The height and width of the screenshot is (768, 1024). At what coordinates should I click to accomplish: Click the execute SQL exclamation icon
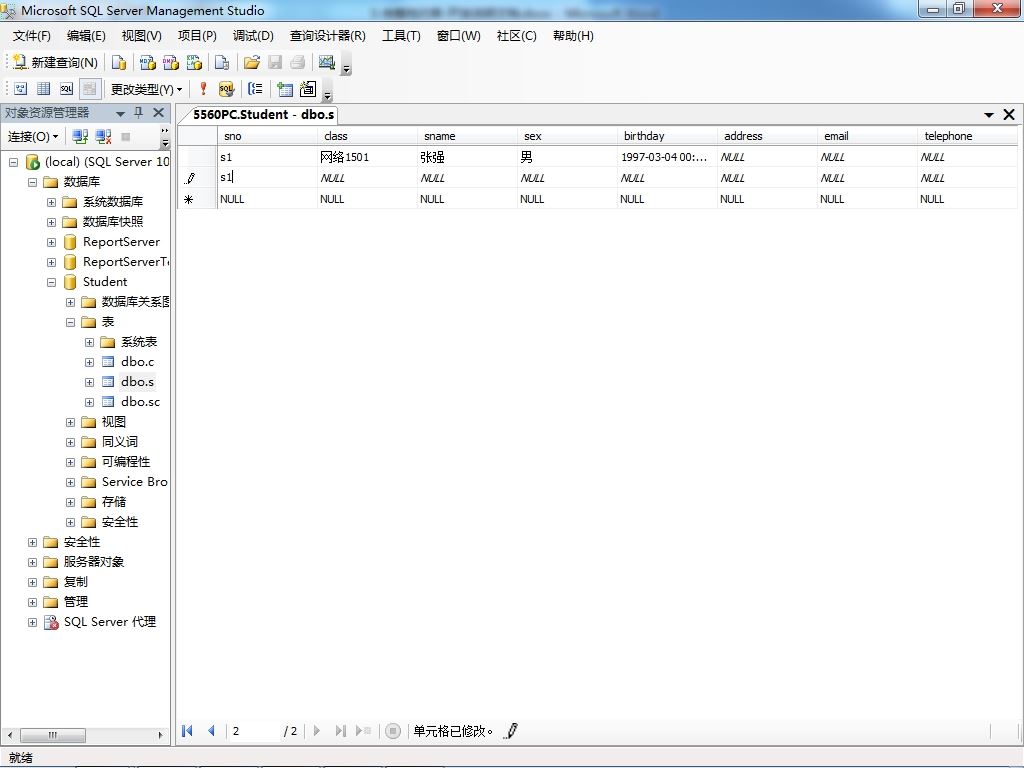click(203, 89)
